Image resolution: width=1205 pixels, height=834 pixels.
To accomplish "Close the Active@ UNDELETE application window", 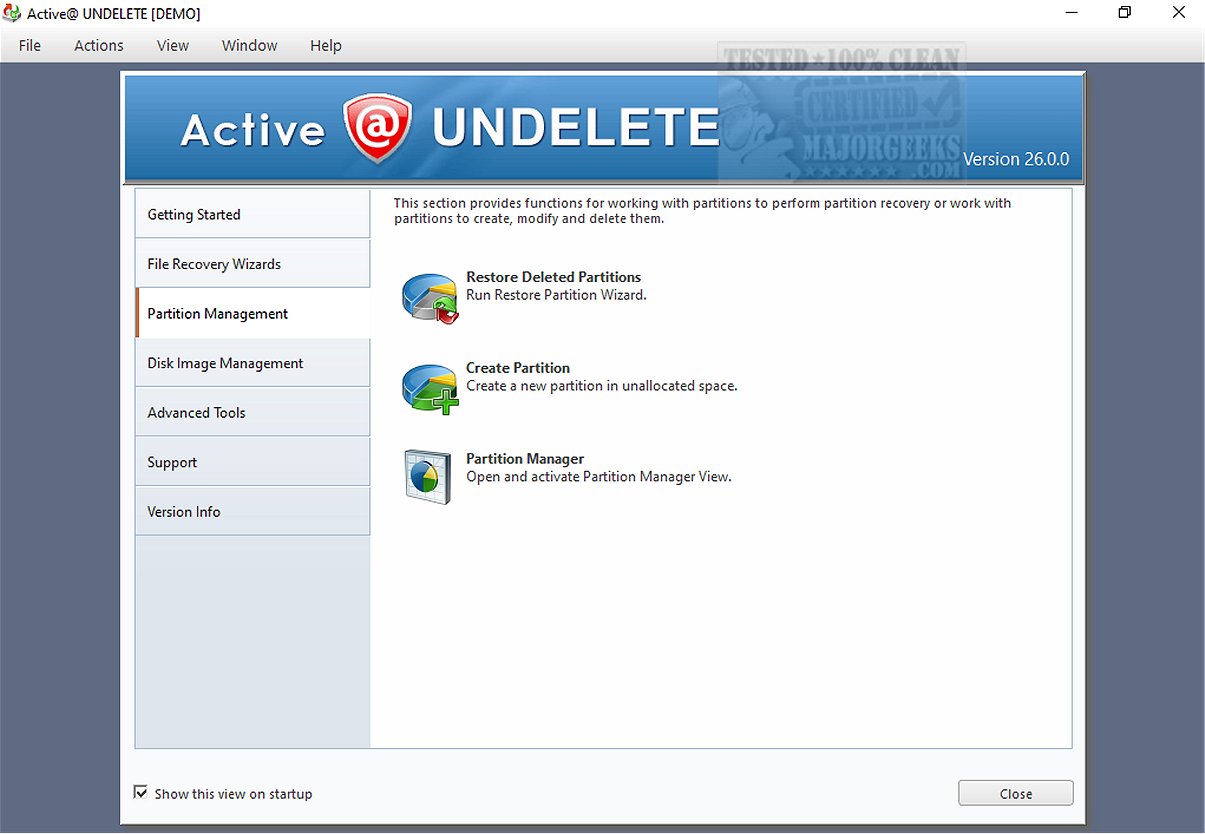I will click(x=1178, y=13).
